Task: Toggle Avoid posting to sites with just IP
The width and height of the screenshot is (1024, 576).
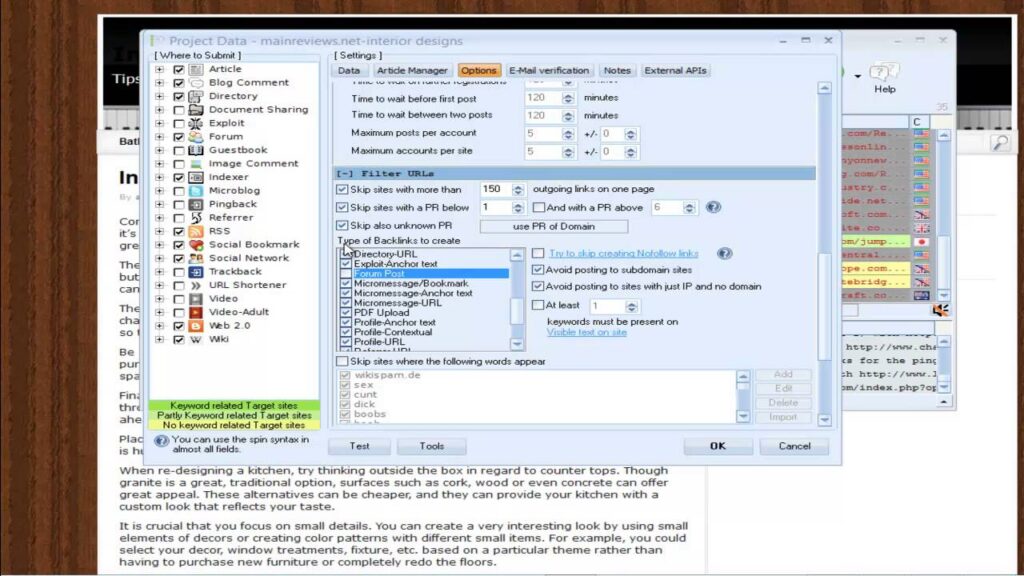Action: (538, 286)
